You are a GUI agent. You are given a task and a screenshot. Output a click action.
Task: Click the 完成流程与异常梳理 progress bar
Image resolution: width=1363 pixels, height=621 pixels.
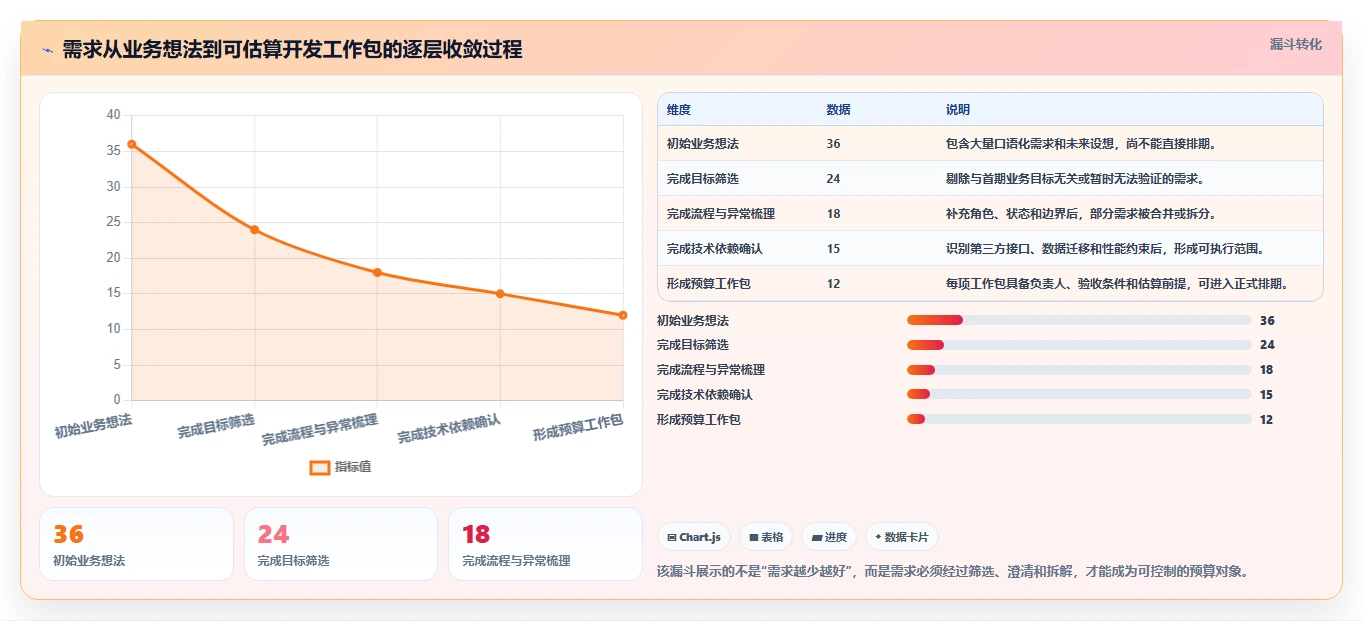click(x=1079, y=370)
